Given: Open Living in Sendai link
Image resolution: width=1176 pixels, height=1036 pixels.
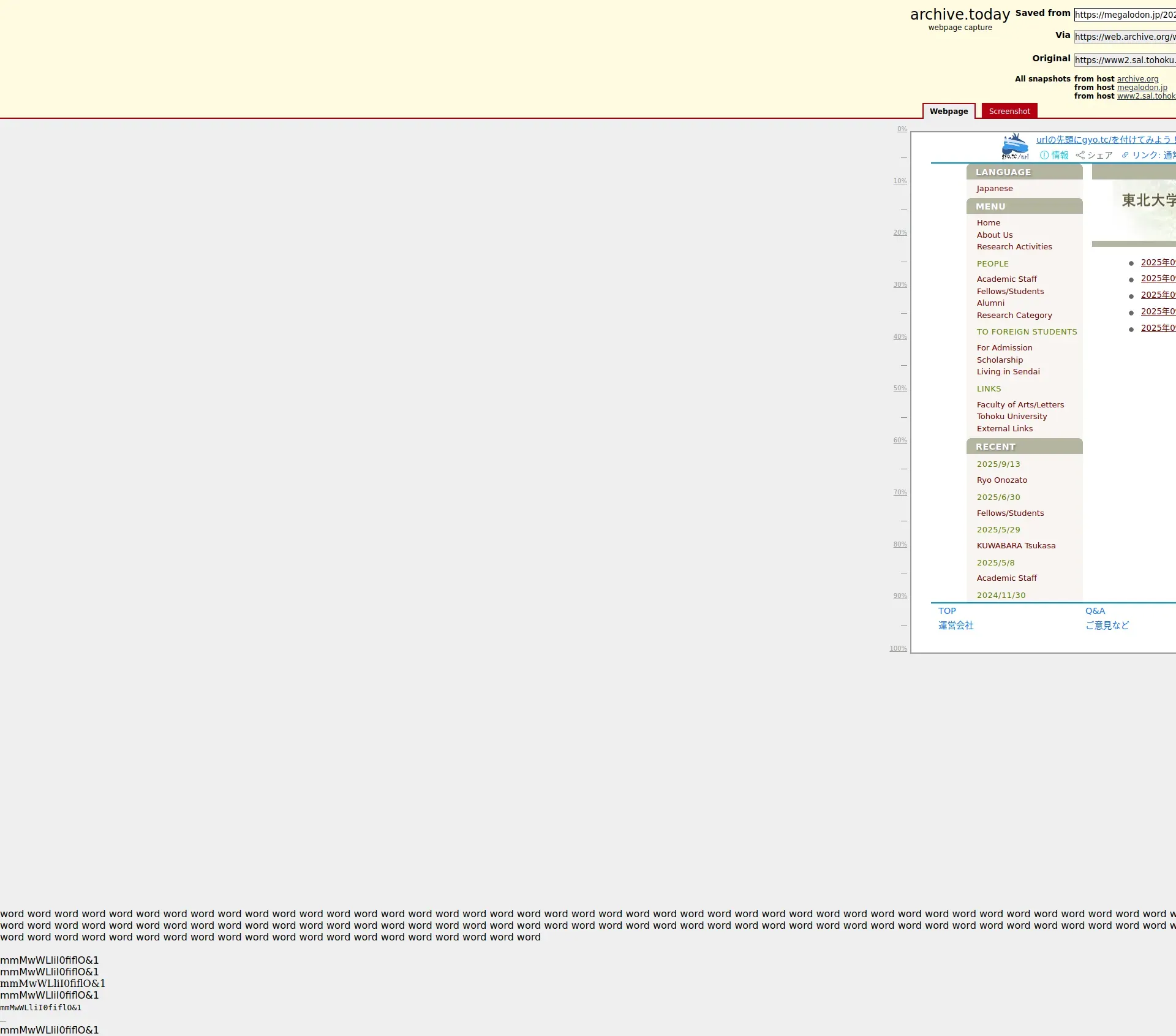Looking at the screenshot, I should coord(1008,372).
